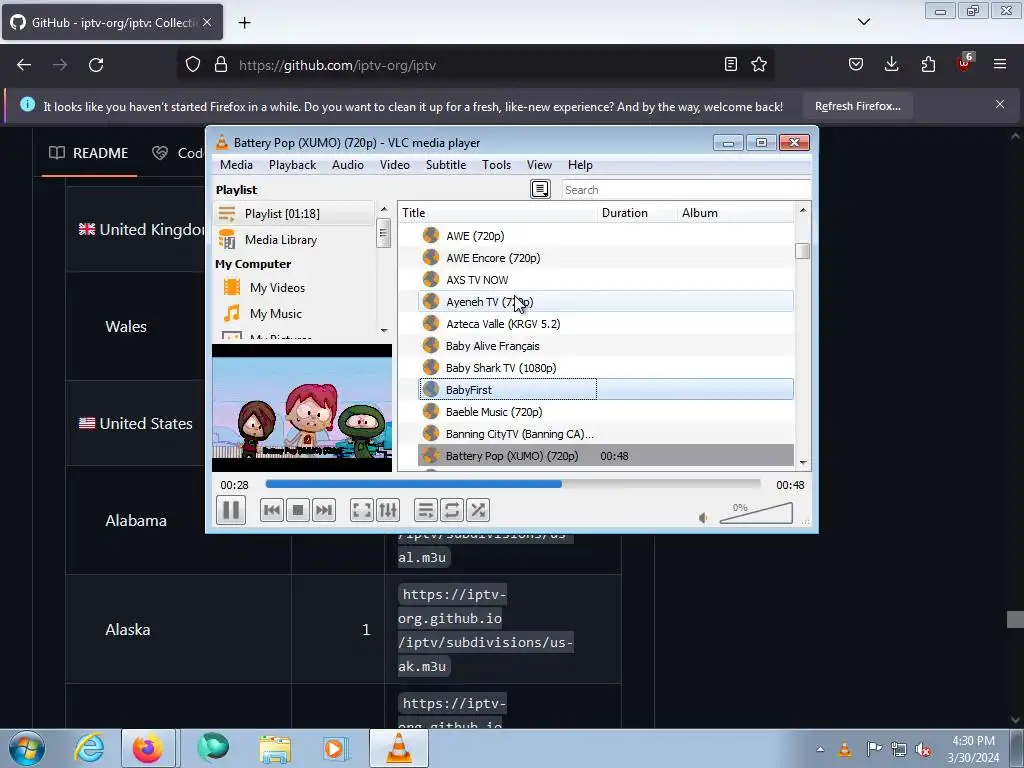The height and width of the screenshot is (768, 1024).
Task: Sort playlist by Duration column
Action: tap(637, 212)
